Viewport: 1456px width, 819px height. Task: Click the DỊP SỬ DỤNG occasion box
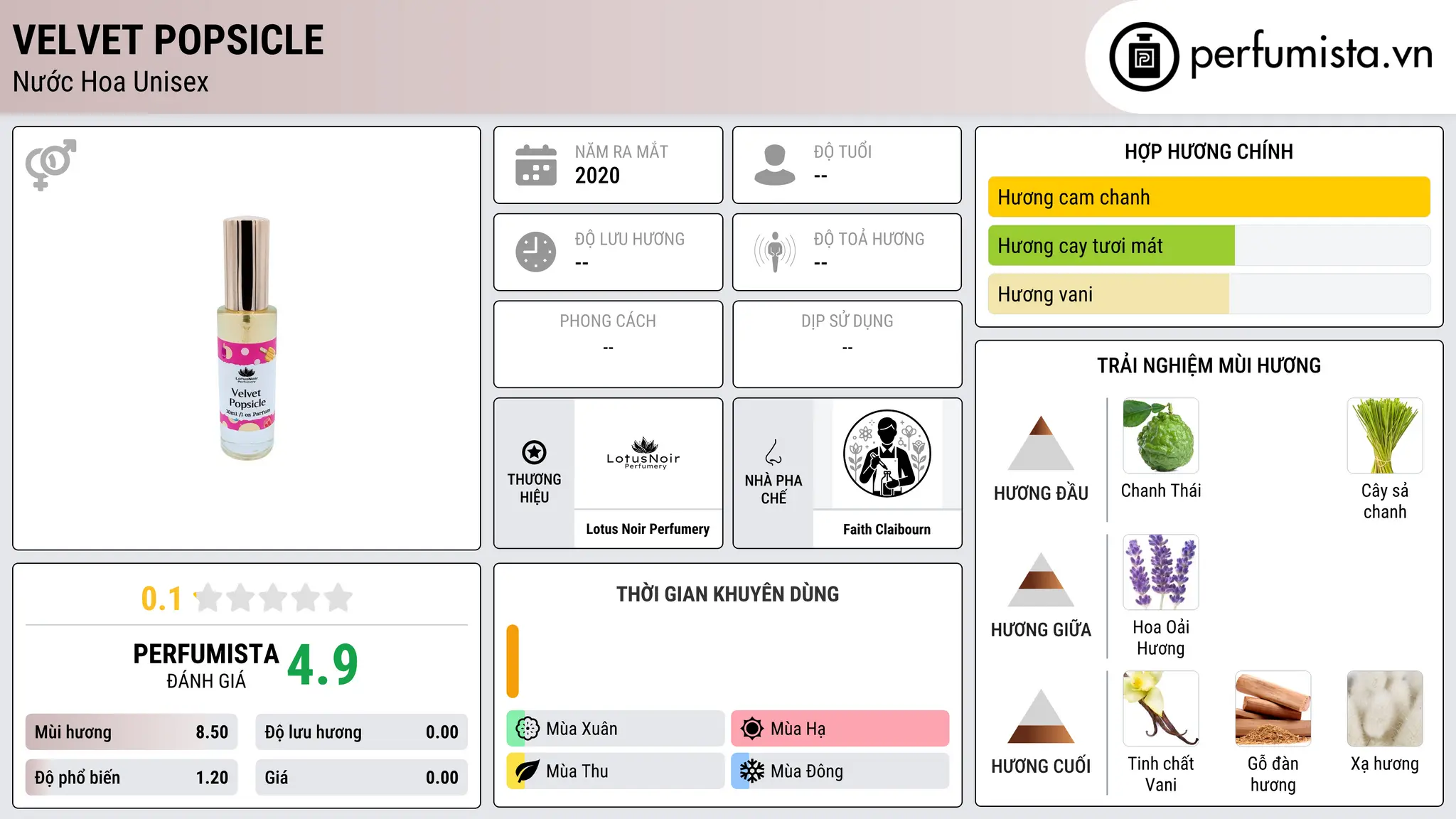tap(847, 344)
